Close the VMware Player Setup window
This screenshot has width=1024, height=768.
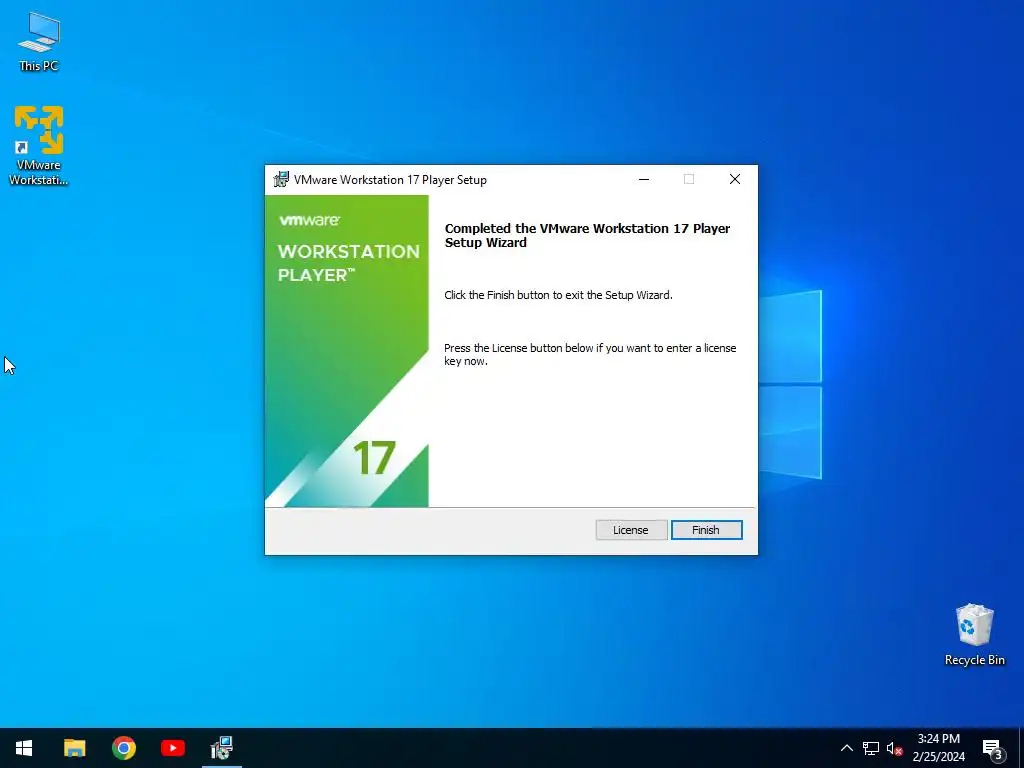(735, 179)
